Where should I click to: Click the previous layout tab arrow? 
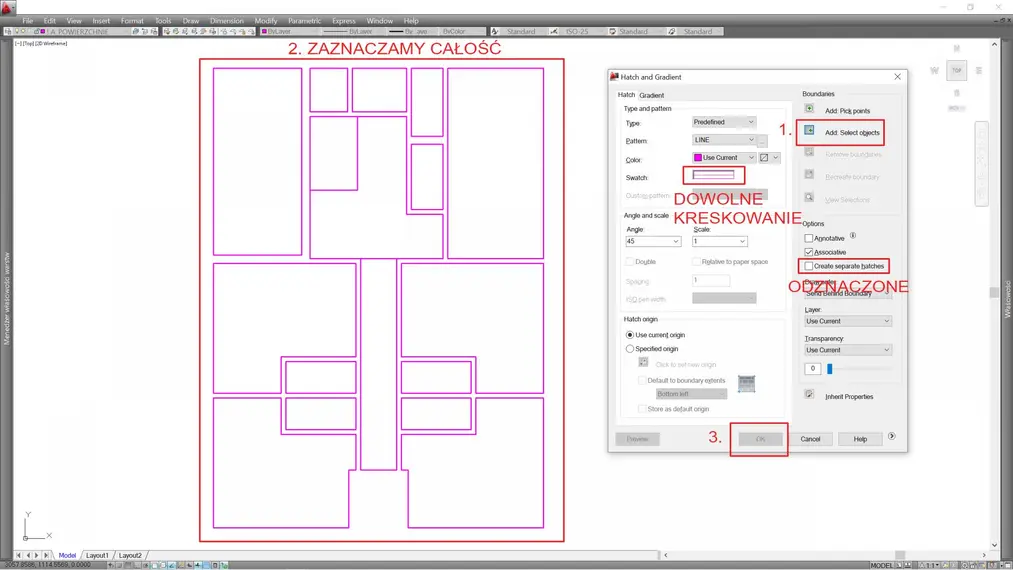[x=28, y=555]
